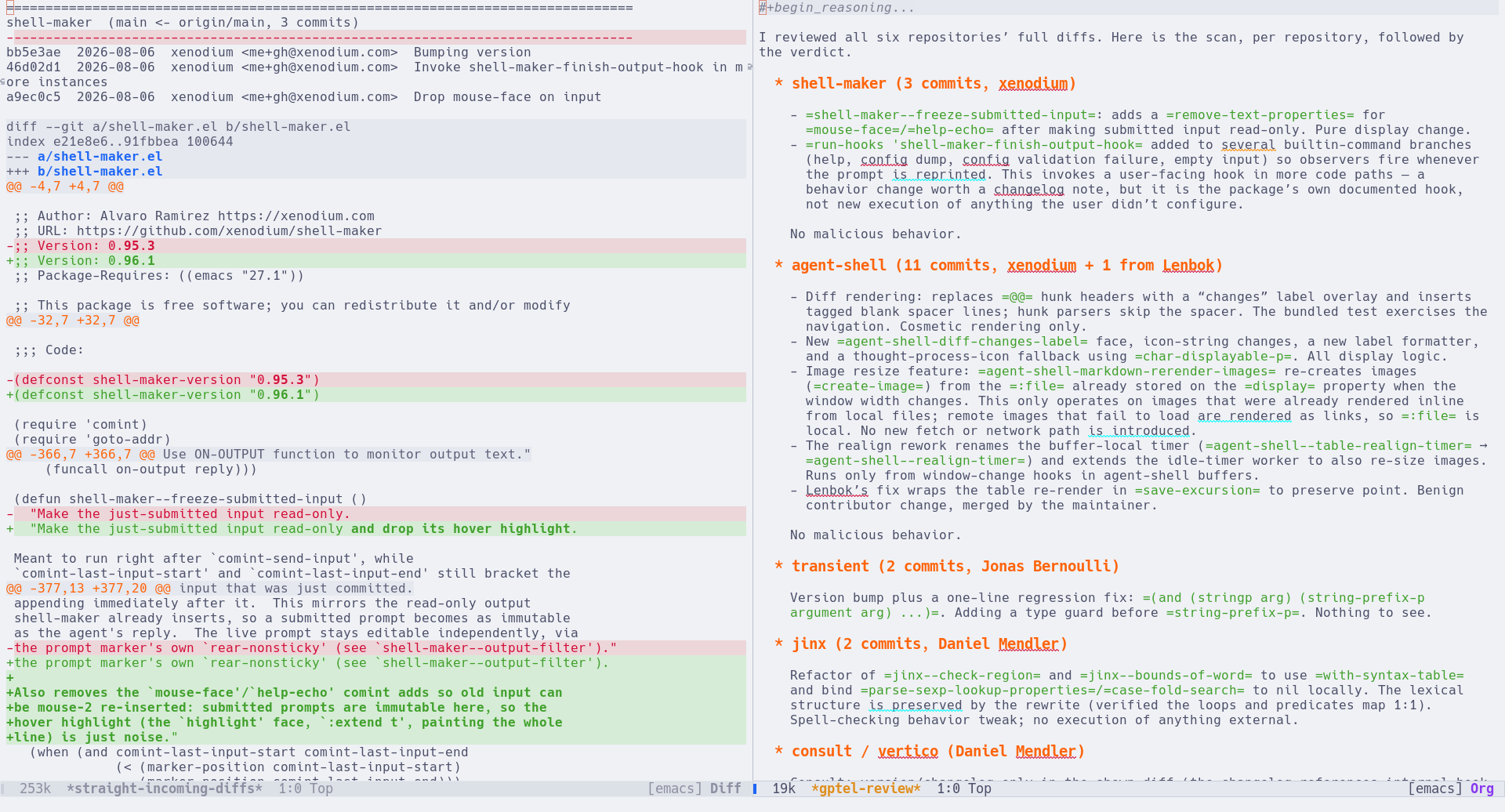Click the (require 'comint) line

[81, 425]
